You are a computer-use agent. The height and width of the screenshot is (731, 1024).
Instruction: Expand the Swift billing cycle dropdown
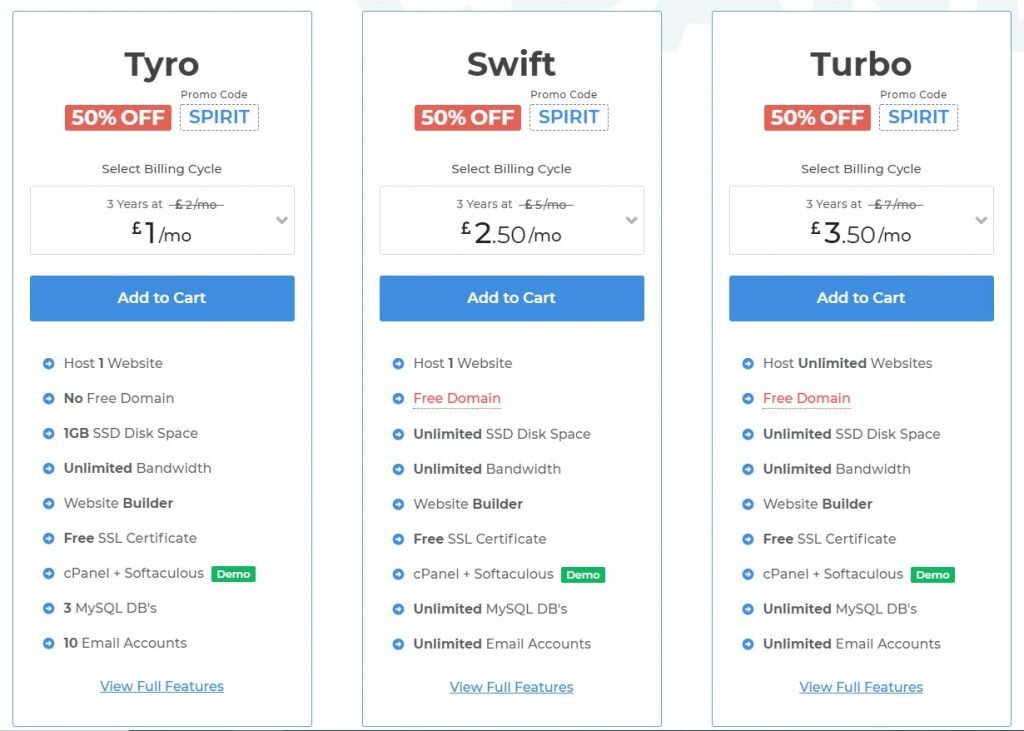pos(511,220)
